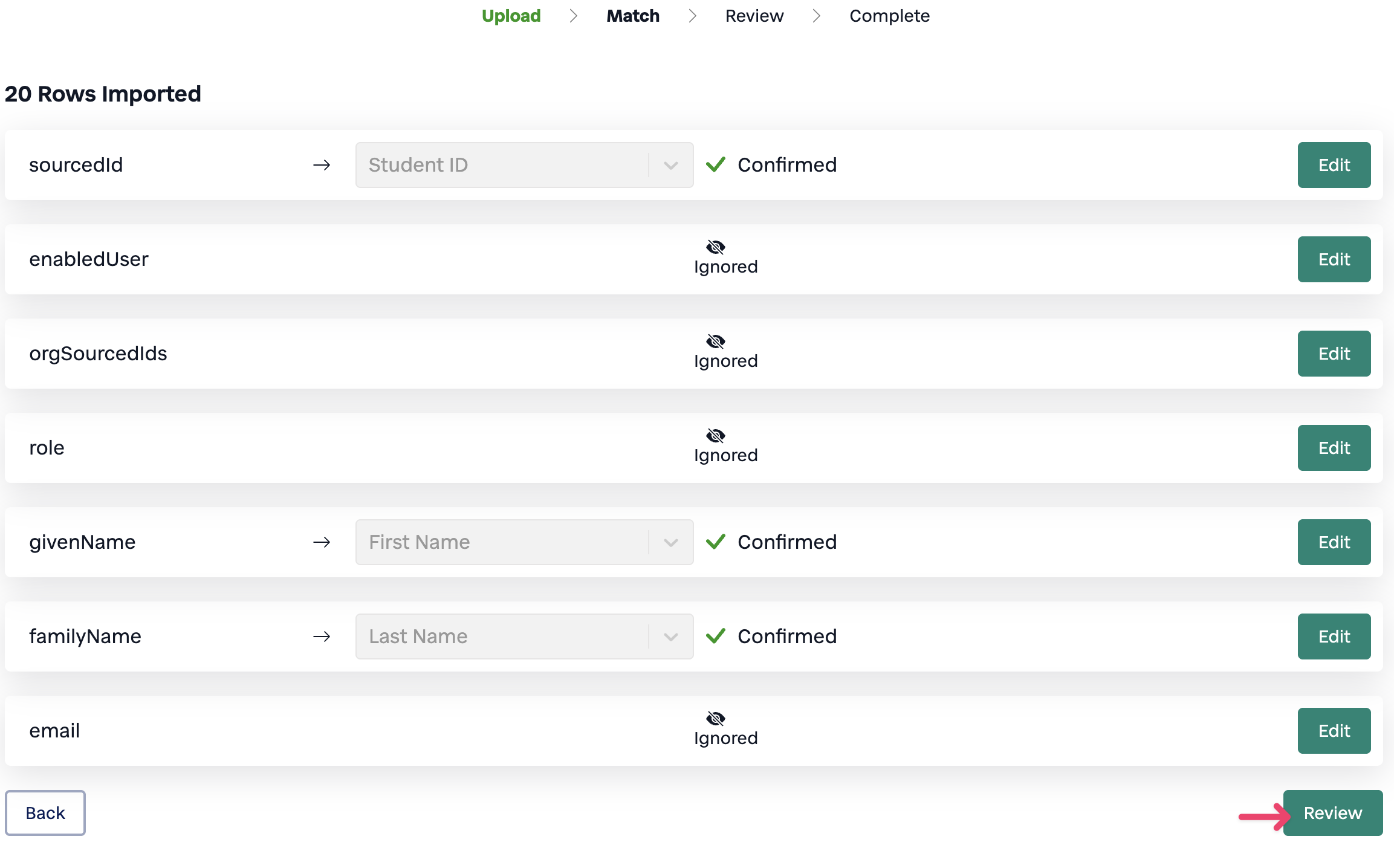The width and height of the screenshot is (1394, 868).
Task: Click the Ignored eye icon in email row
Action: click(715, 718)
